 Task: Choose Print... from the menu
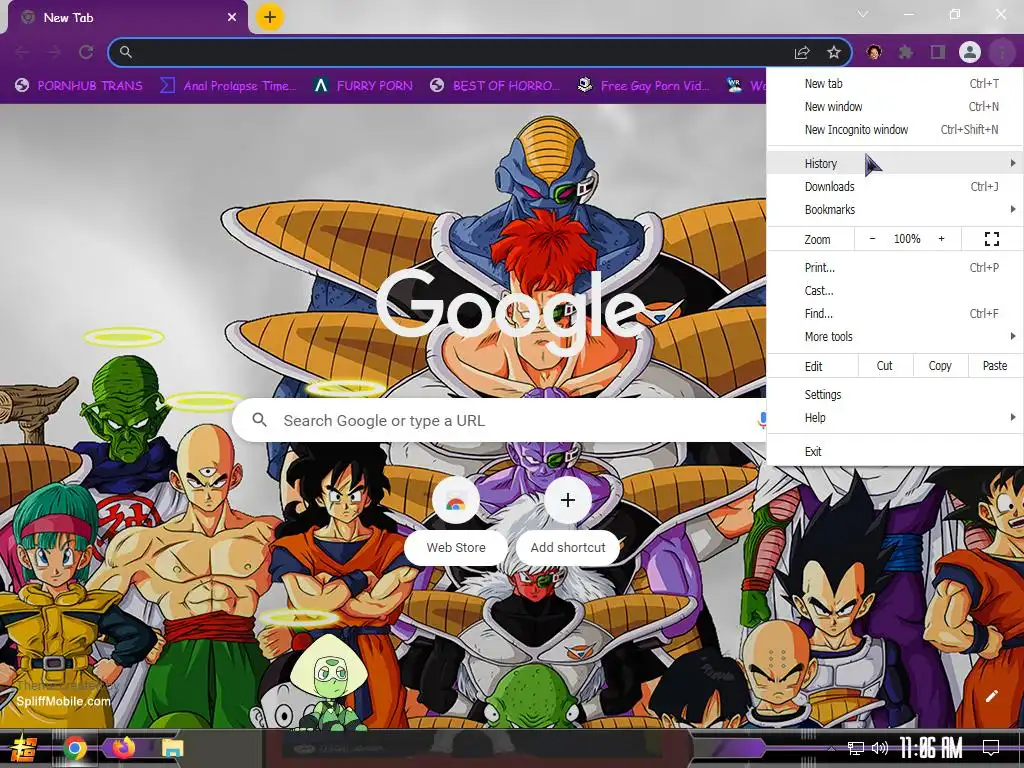(895, 268)
